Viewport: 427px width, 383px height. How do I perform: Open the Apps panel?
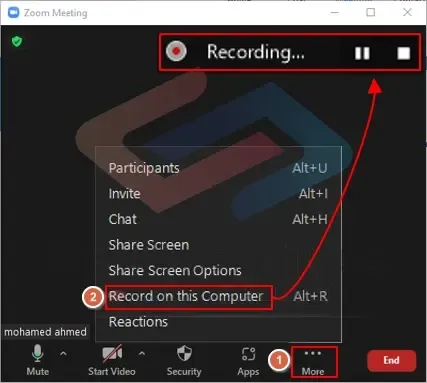tap(248, 361)
